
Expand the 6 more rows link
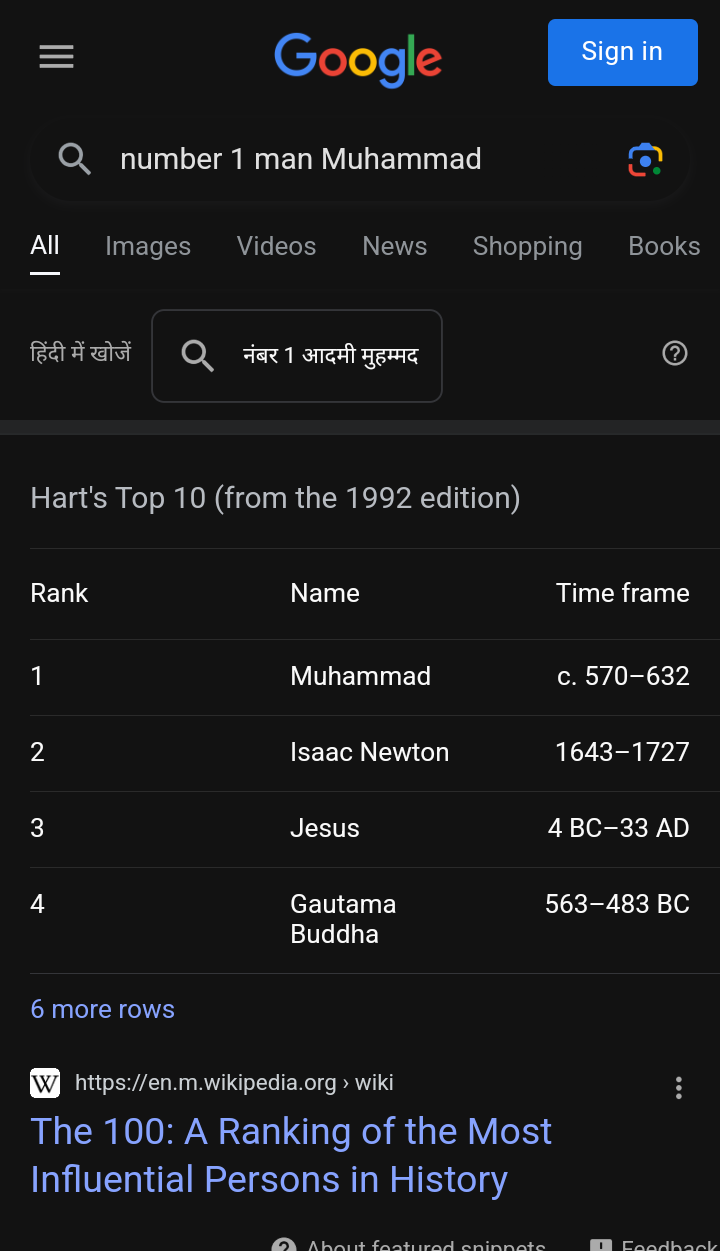click(x=102, y=1009)
